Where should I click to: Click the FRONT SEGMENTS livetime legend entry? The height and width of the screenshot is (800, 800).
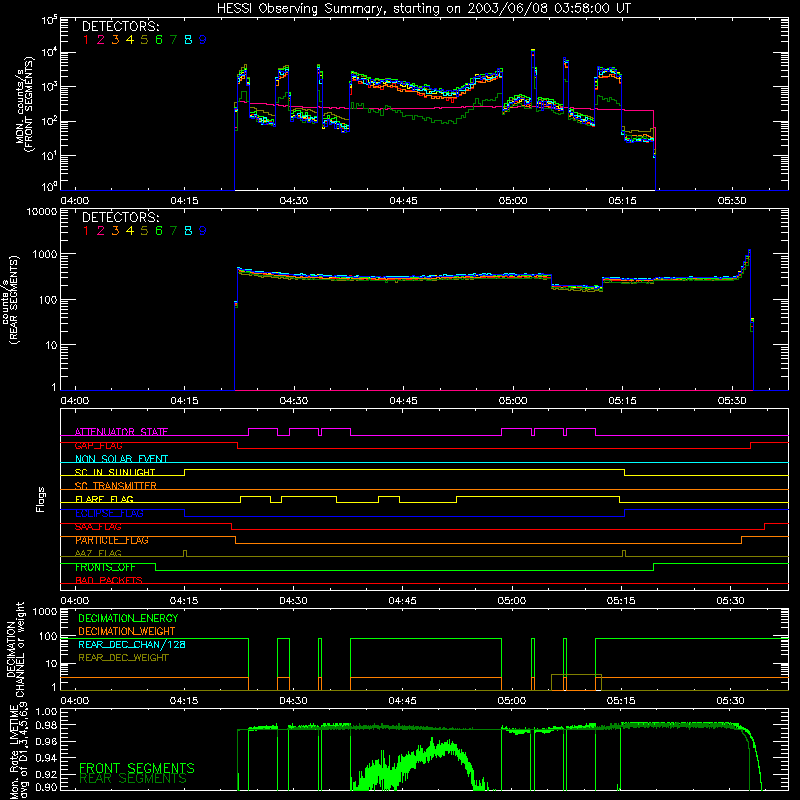tap(137, 768)
